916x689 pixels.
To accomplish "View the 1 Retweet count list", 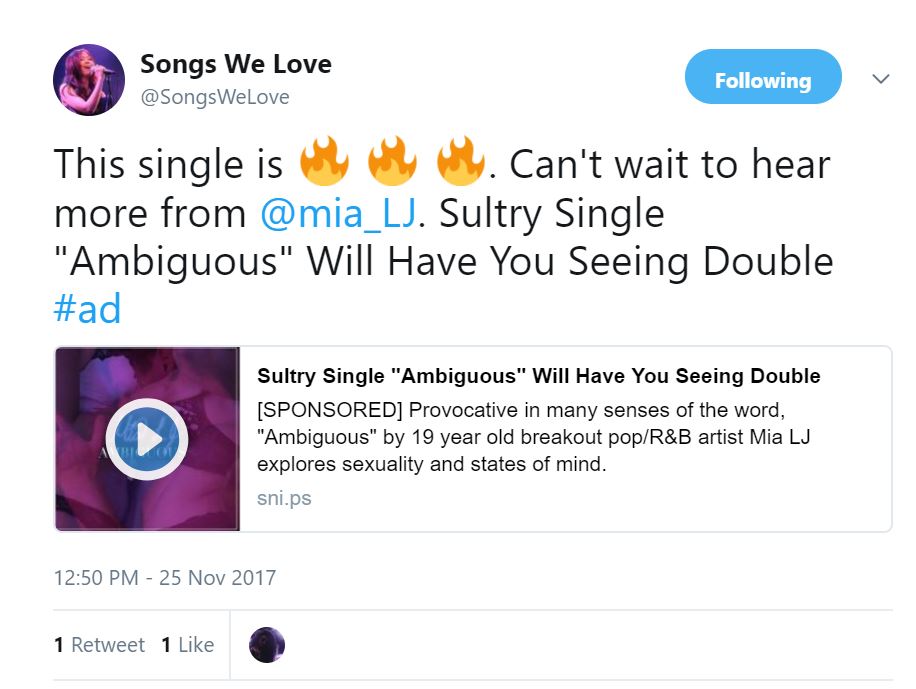I will [99, 645].
